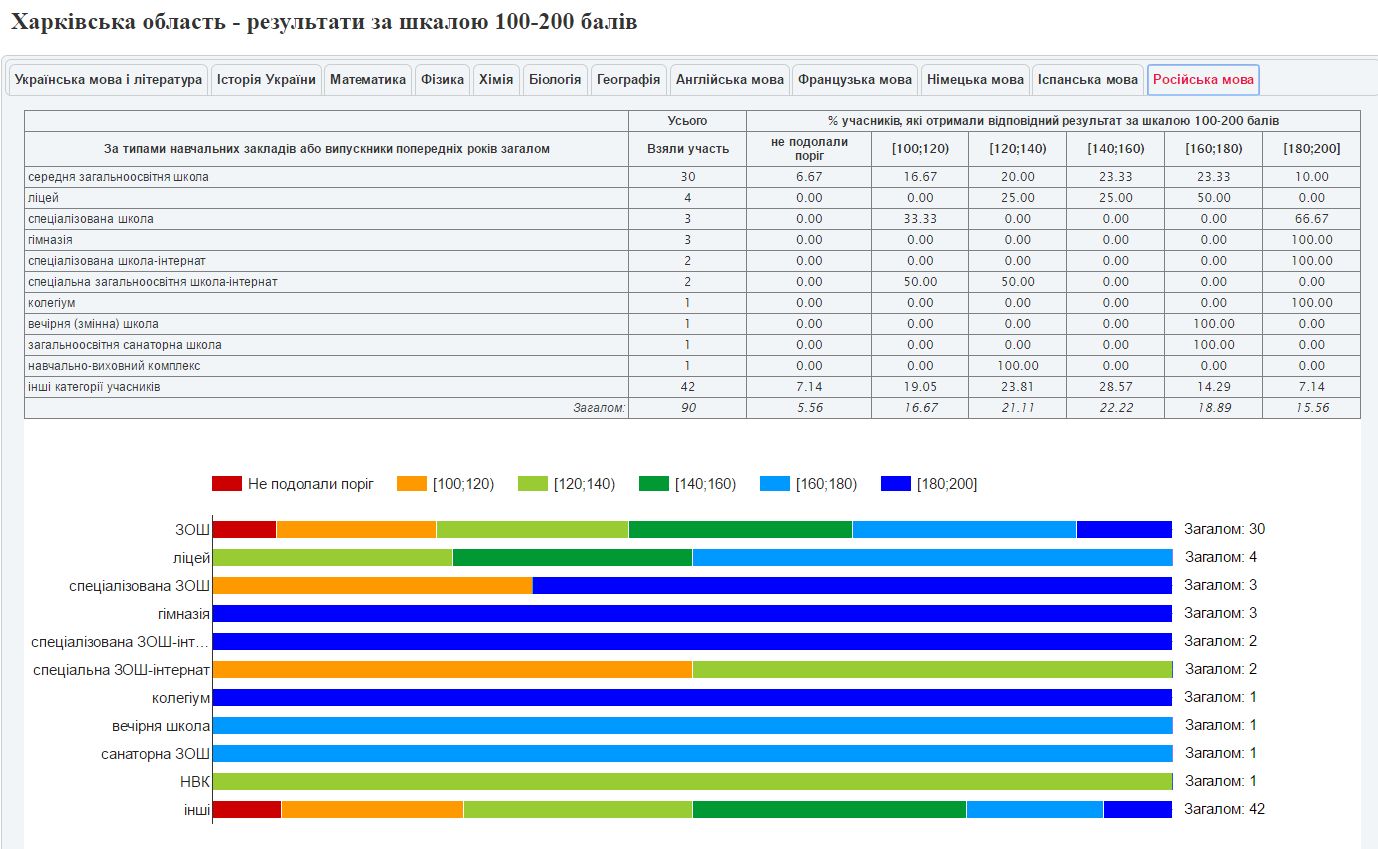This screenshot has width=1378, height=849.
Task: Toggle the dark green [140;160) legend swatch
Action: (x=654, y=484)
